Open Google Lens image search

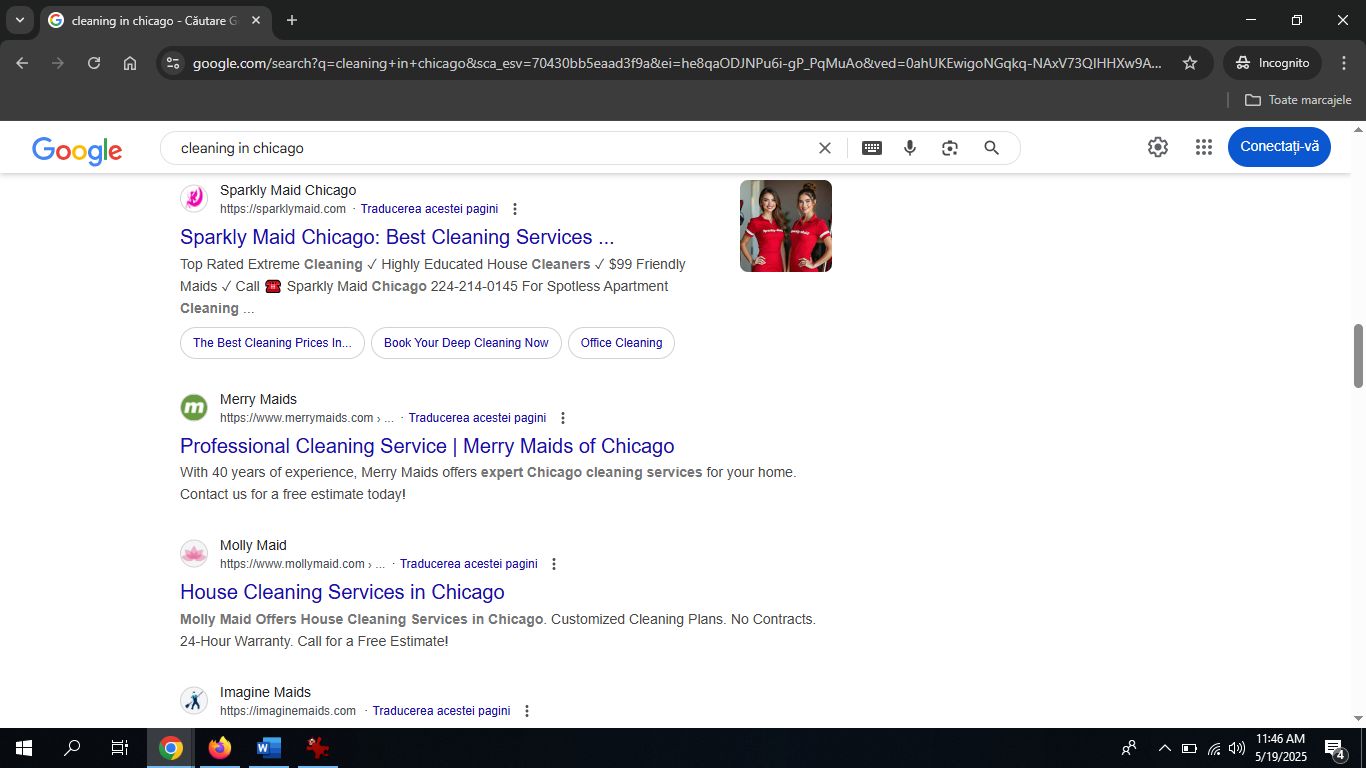click(948, 147)
